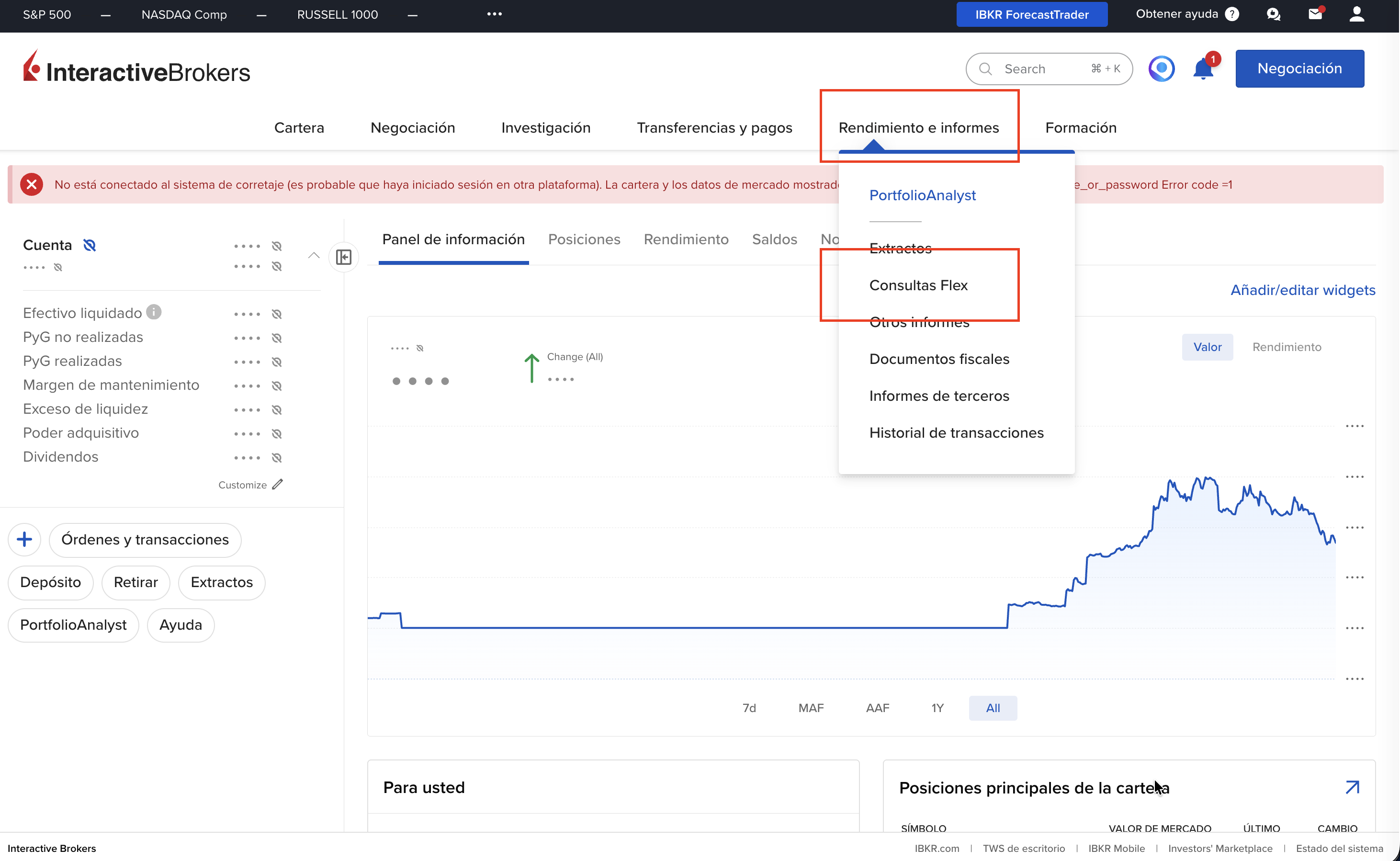Open the help question mark icon
This screenshot has width=1400, height=861.
point(1232,14)
